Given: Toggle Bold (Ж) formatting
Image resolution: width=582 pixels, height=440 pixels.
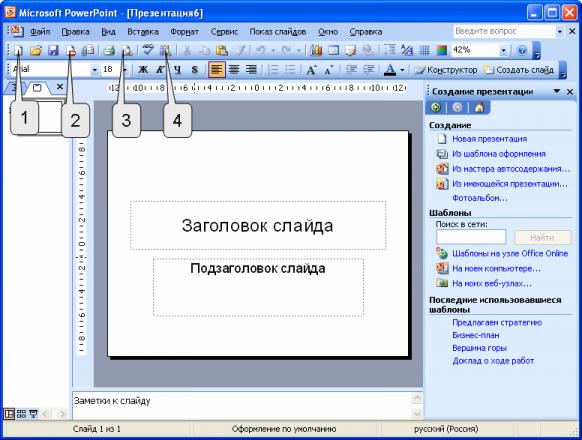Looking at the screenshot, I should (x=143, y=69).
